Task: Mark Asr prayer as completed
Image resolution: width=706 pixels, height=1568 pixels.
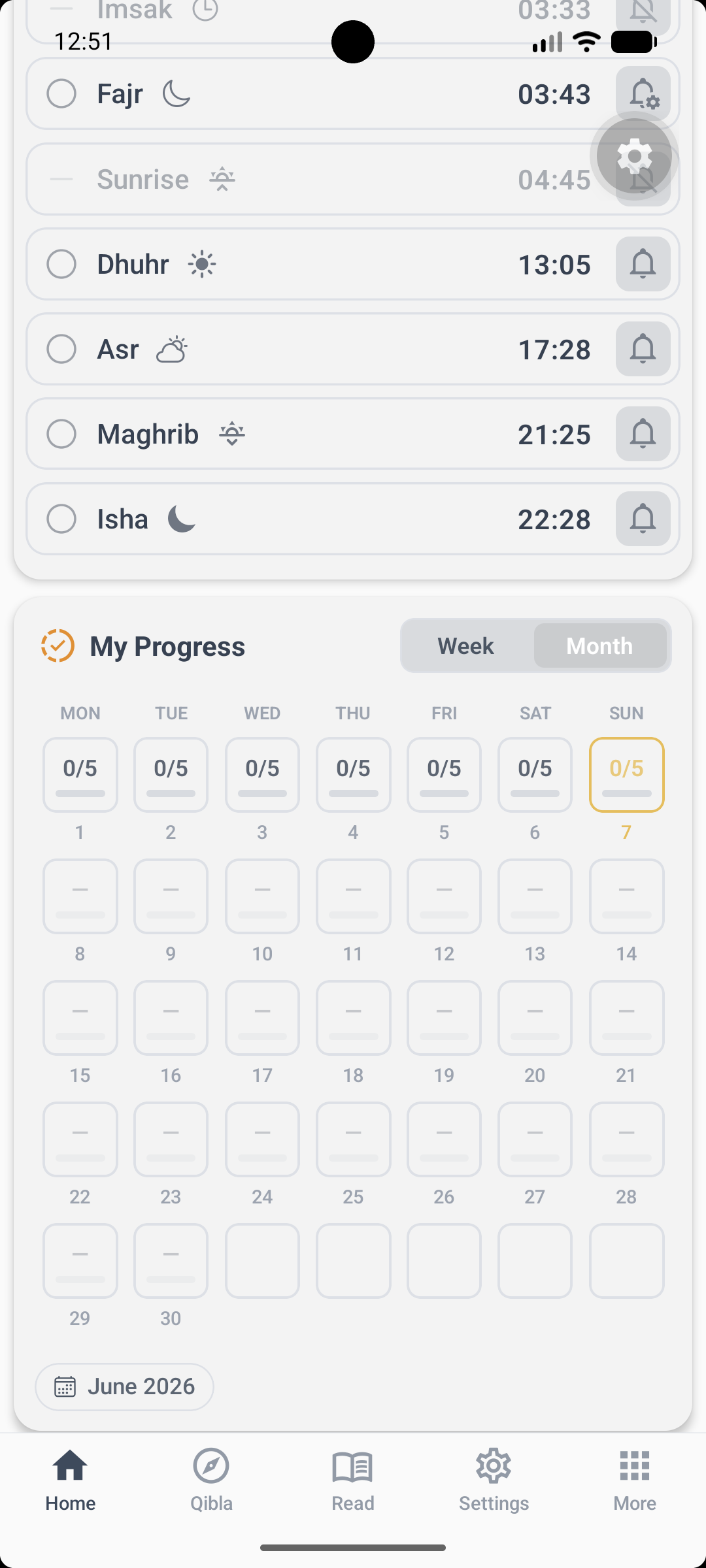Action: (61, 349)
